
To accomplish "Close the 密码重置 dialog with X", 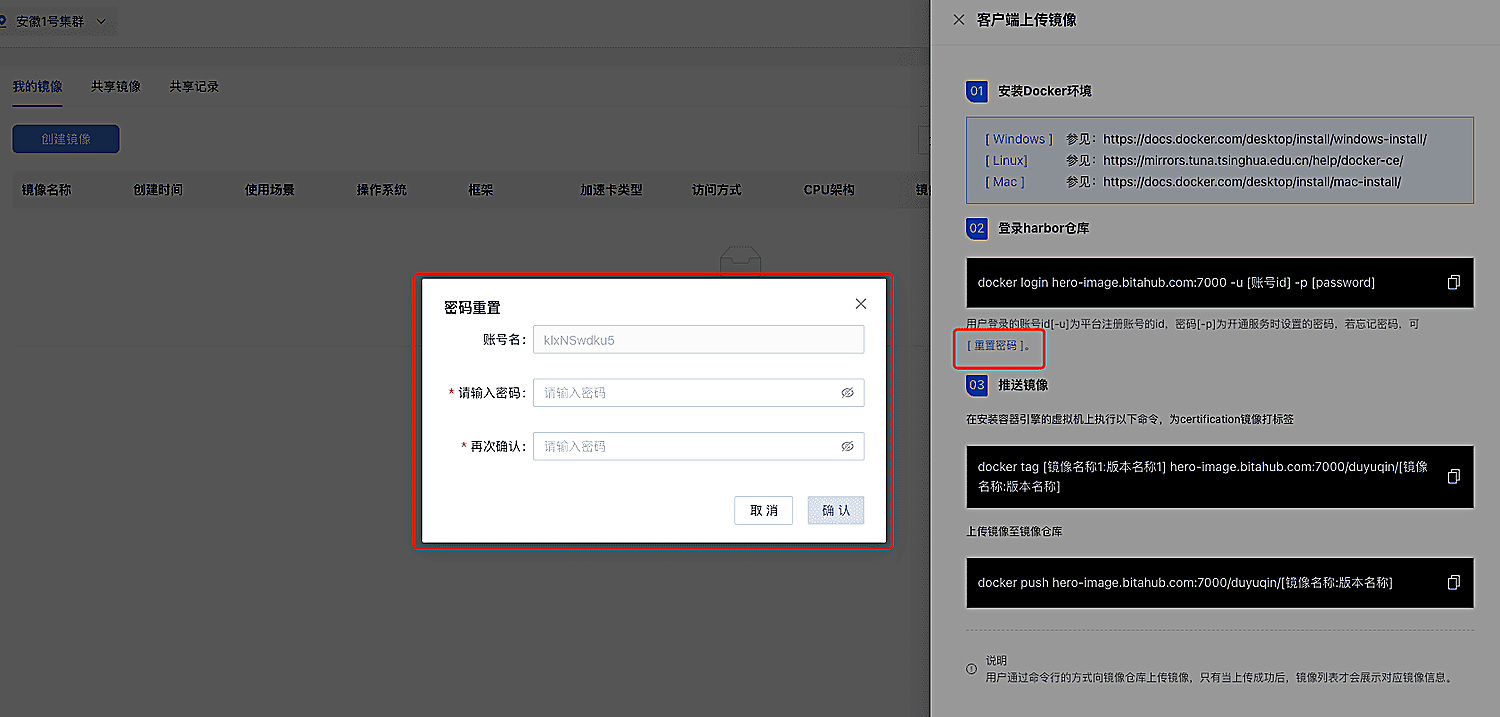I will tap(860, 304).
